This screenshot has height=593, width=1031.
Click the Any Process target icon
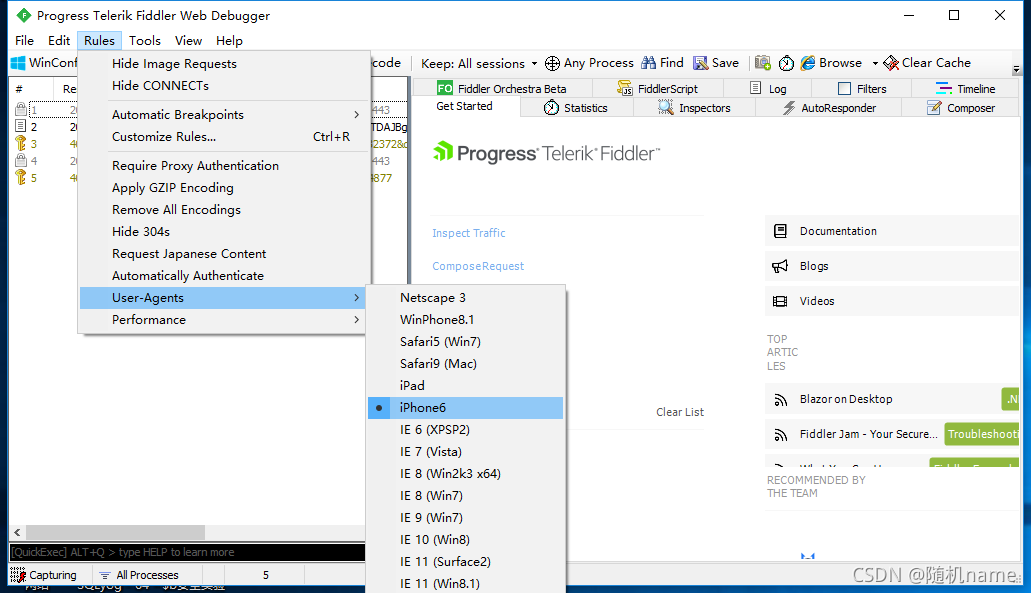[x=552, y=63]
